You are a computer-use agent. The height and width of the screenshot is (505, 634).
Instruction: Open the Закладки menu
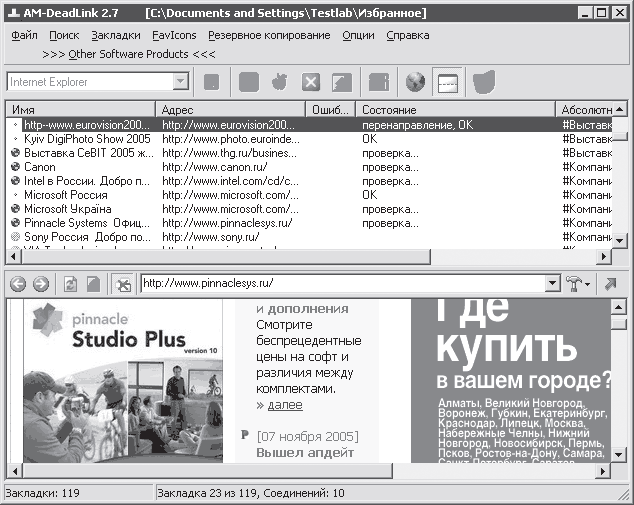(x=116, y=36)
